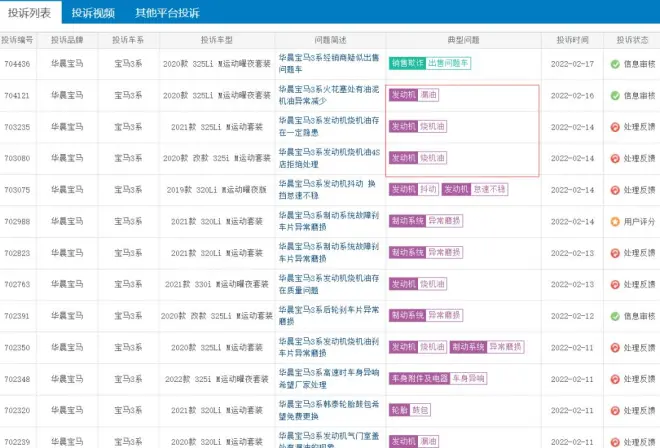This screenshot has width=660, height=448.
Task: Click red 处理反馈 icon in row 703235
Action: 615,127
